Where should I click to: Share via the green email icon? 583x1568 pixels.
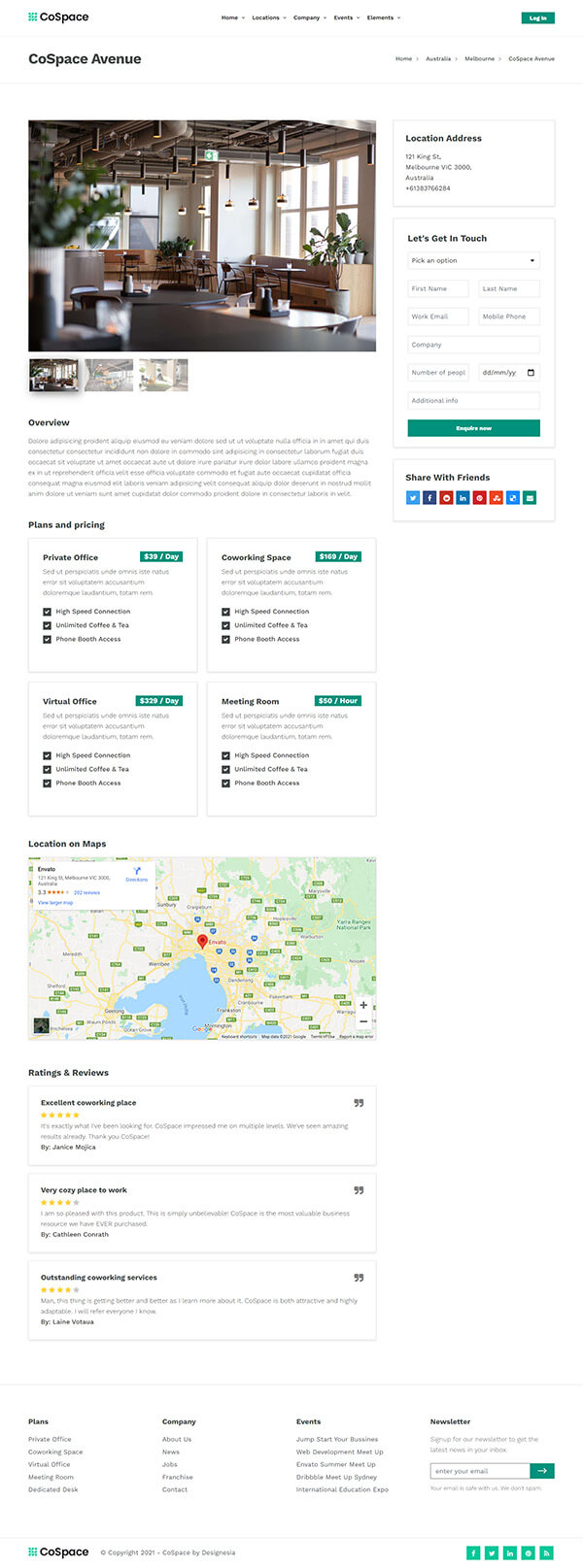pyautogui.click(x=530, y=498)
